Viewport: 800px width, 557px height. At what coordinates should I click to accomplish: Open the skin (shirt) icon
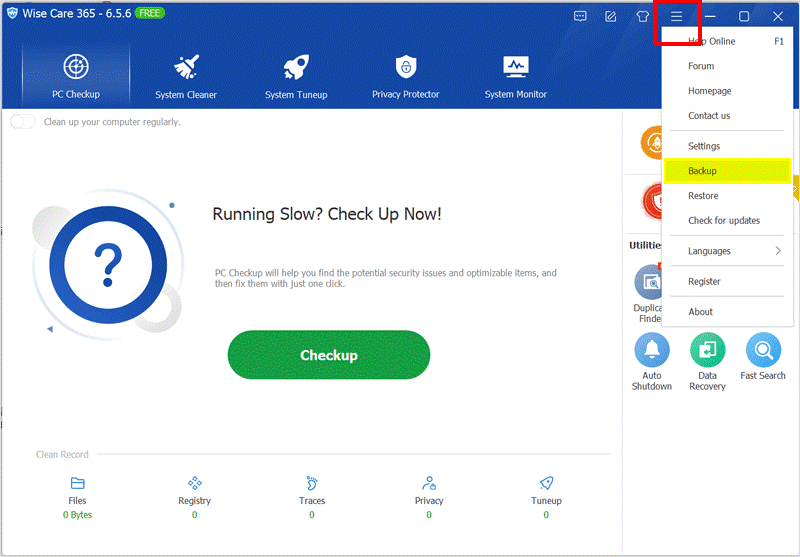click(642, 16)
